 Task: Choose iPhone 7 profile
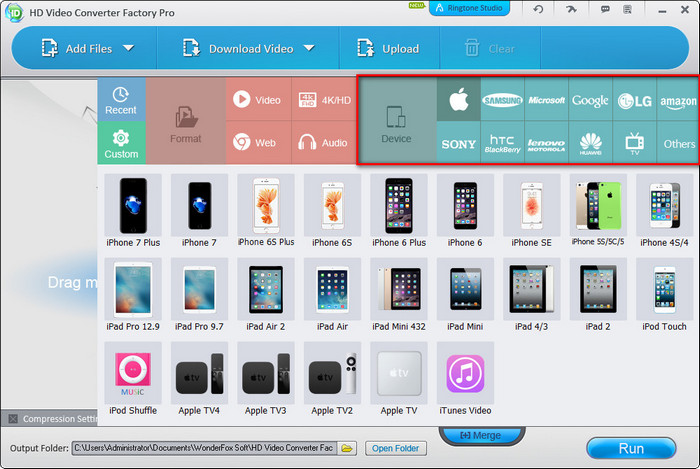point(200,212)
